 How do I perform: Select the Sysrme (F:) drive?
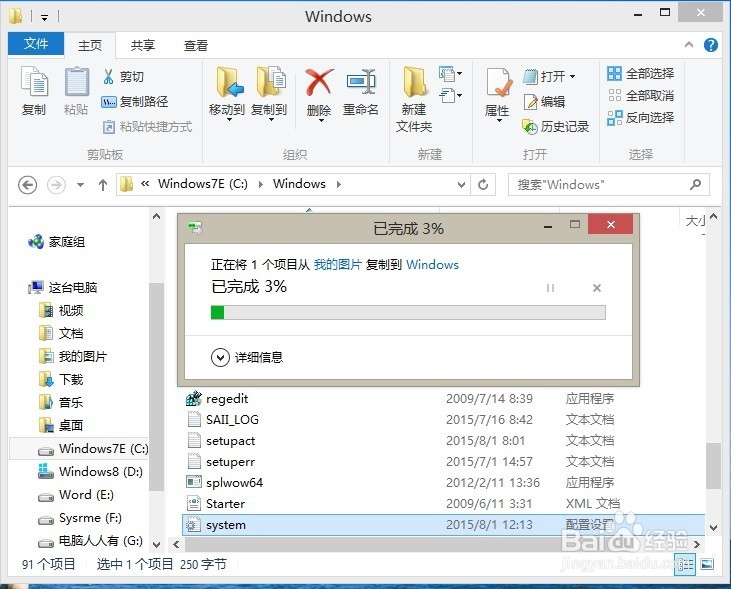pyautogui.click(x=80, y=518)
